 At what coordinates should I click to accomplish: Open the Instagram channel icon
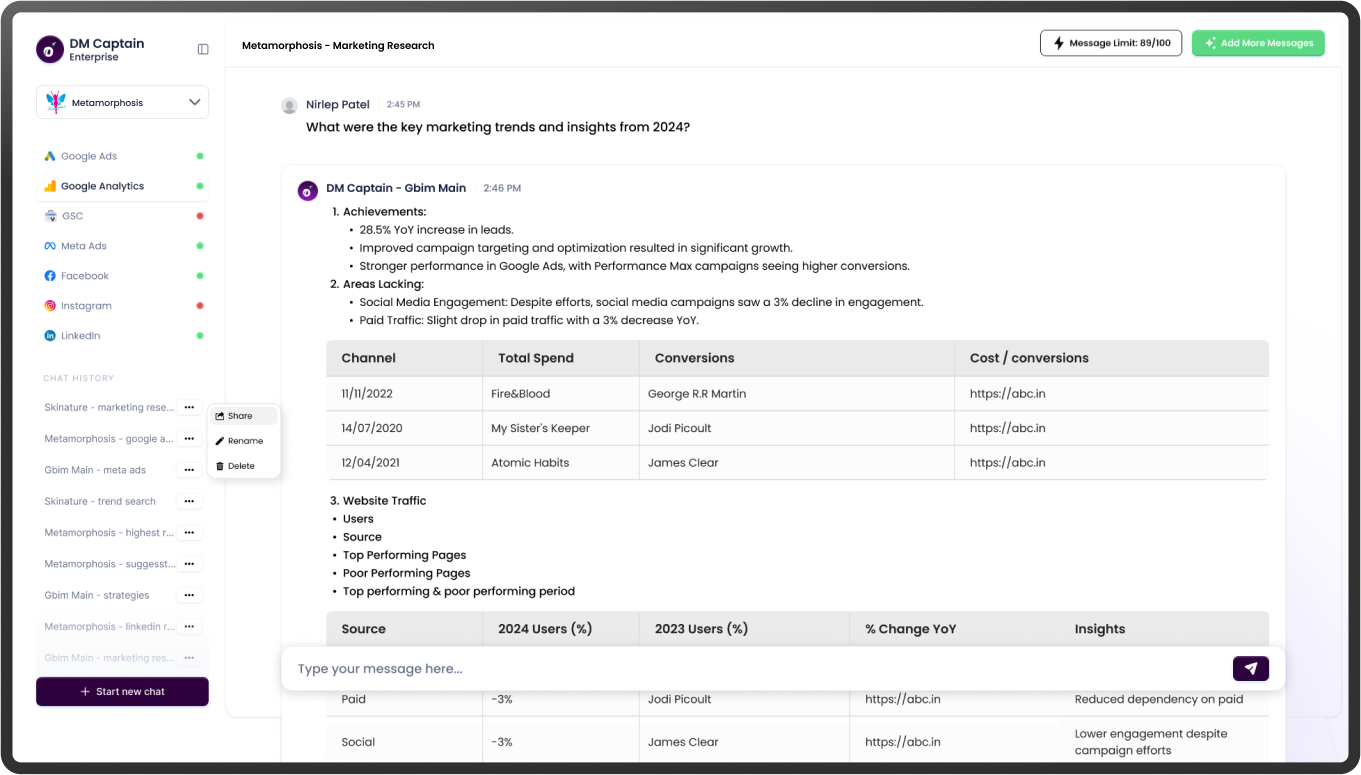click(x=50, y=306)
